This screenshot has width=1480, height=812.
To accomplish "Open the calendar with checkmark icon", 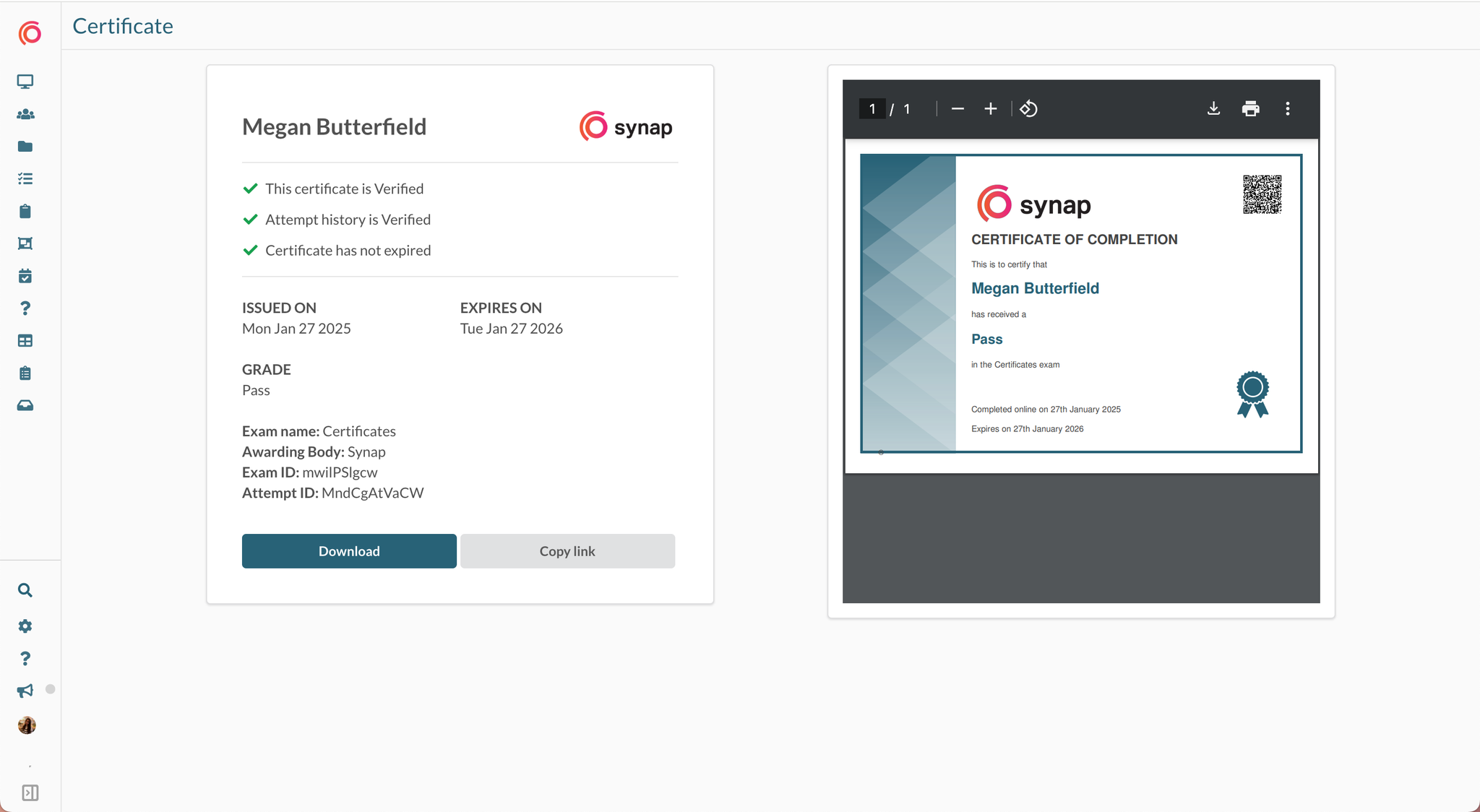I will click(x=25, y=275).
